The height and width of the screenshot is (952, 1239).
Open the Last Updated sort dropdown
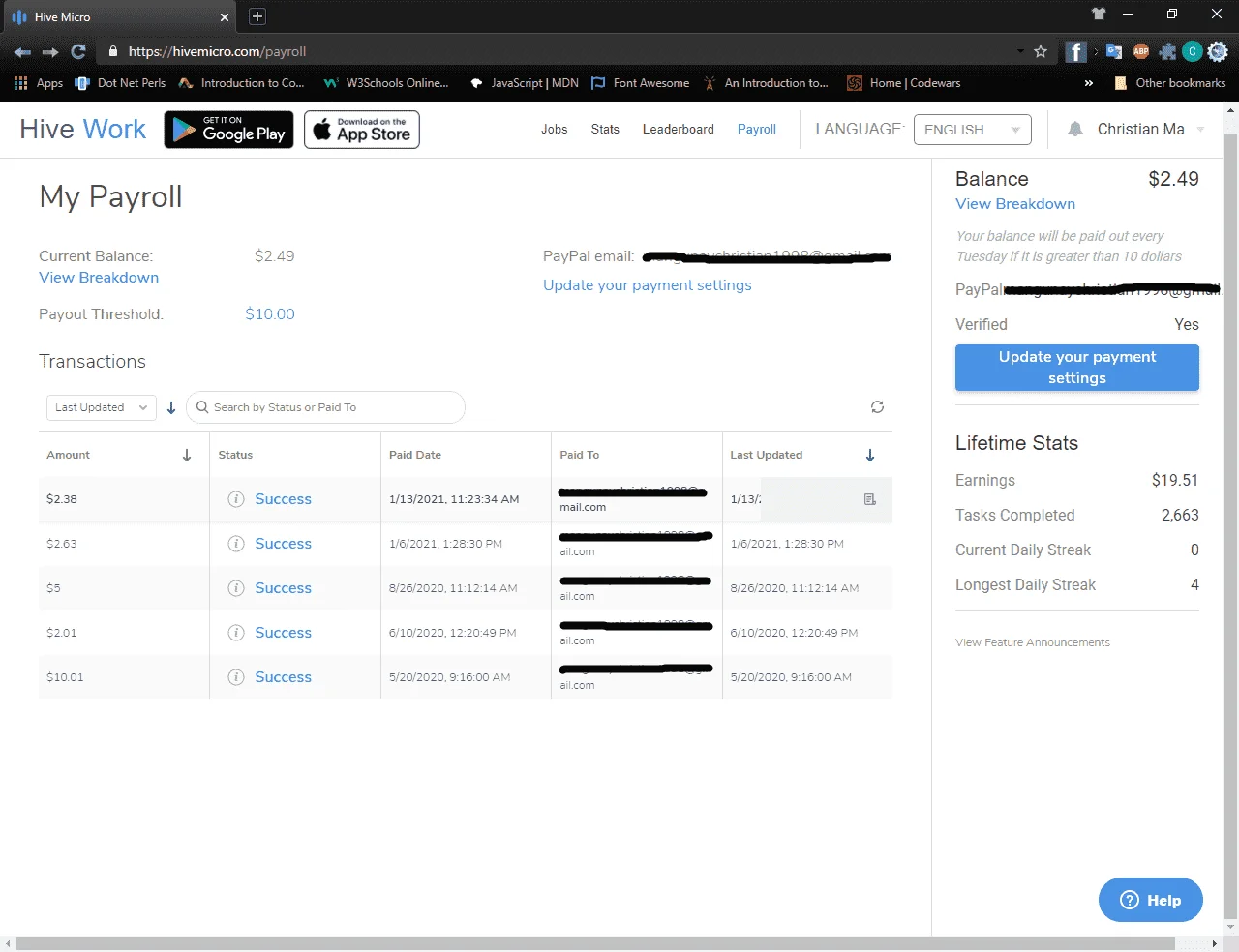[101, 407]
